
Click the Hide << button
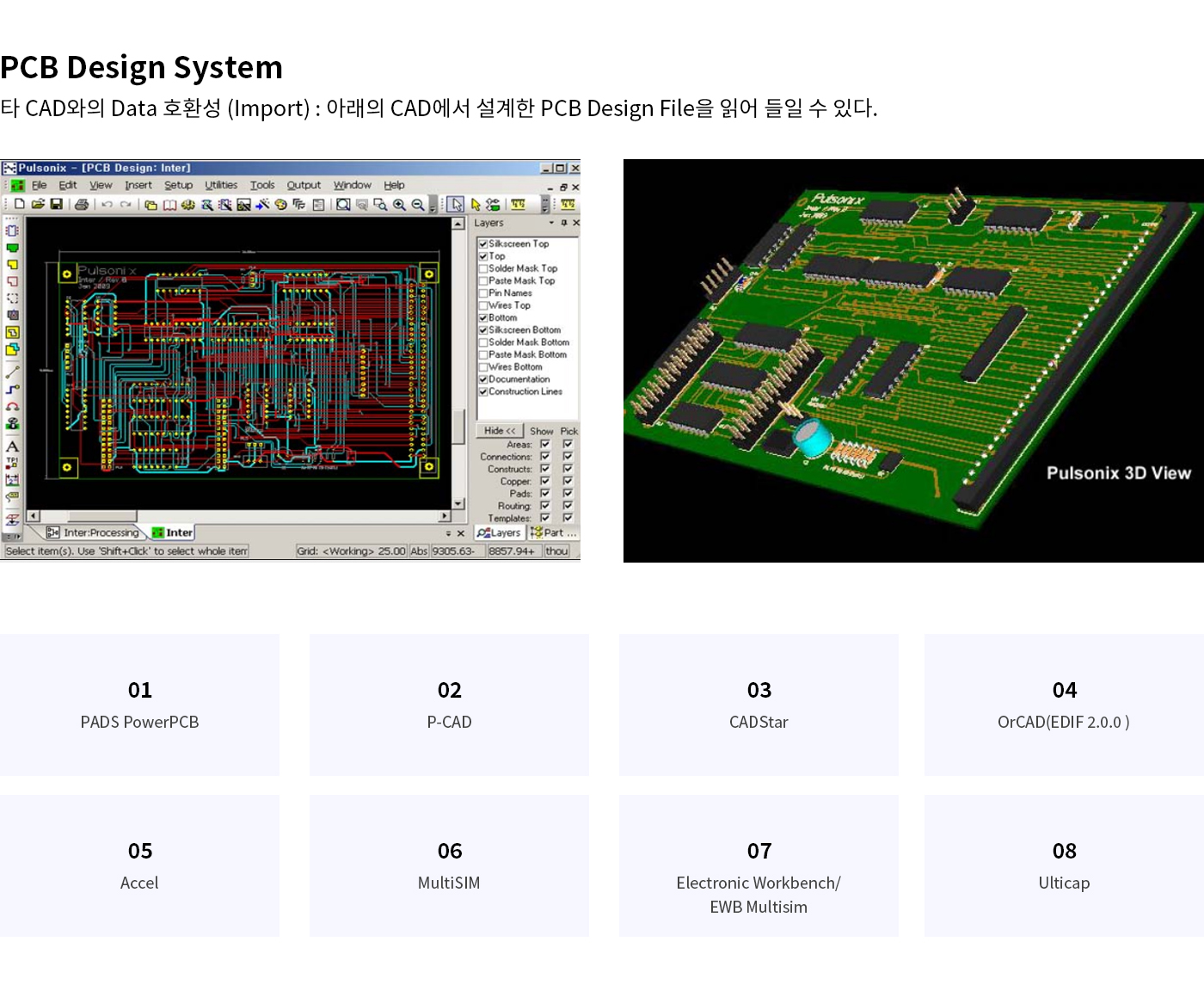[500, 431]
